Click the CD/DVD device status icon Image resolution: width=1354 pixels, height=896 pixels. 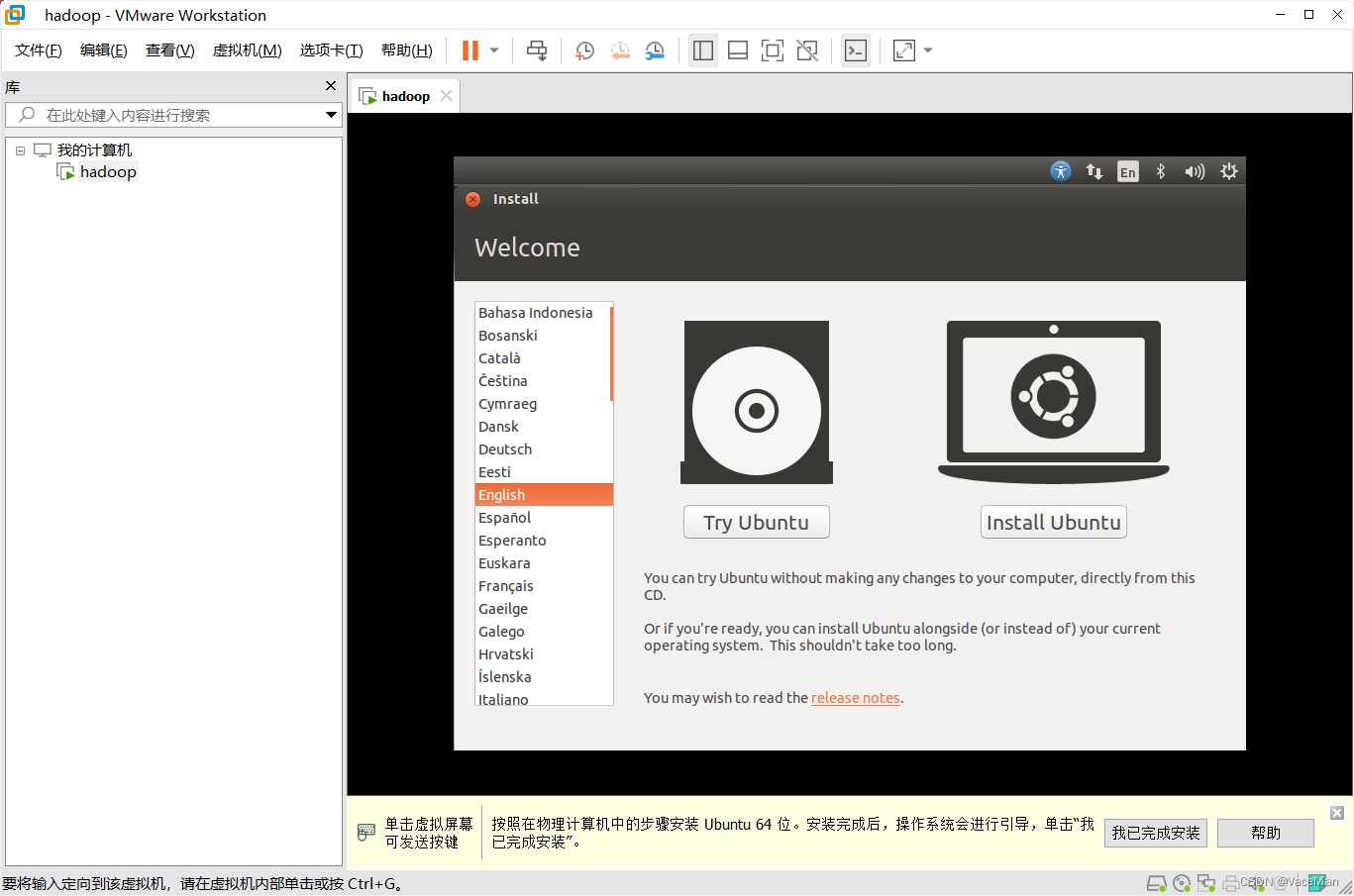(1182, 882)
